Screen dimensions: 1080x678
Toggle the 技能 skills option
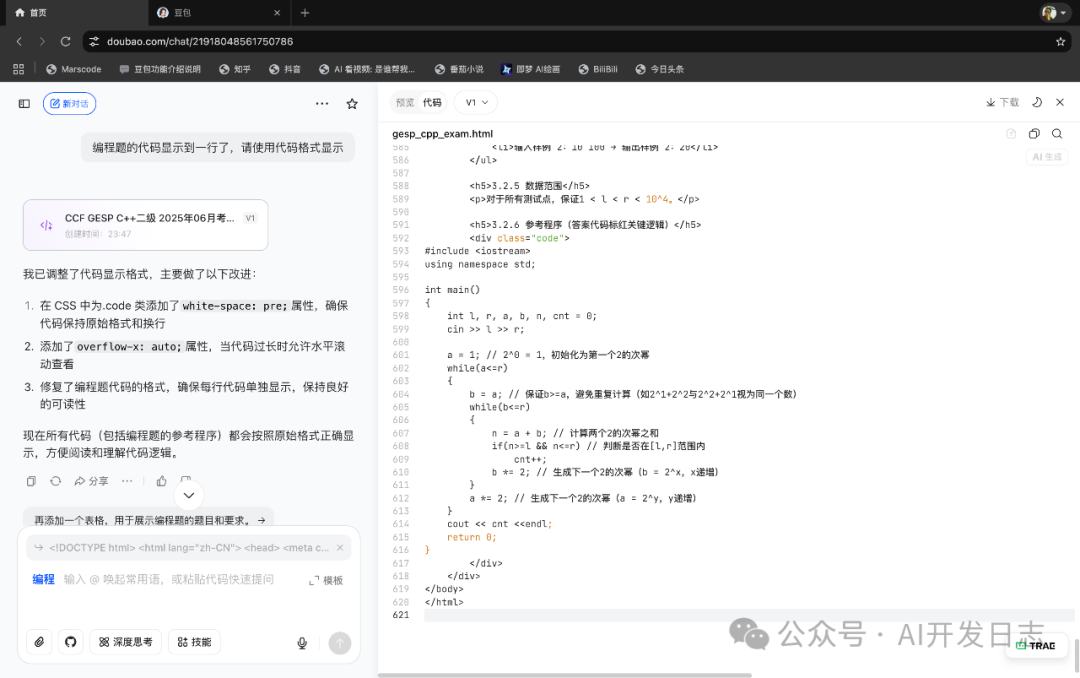click(194, 643)
